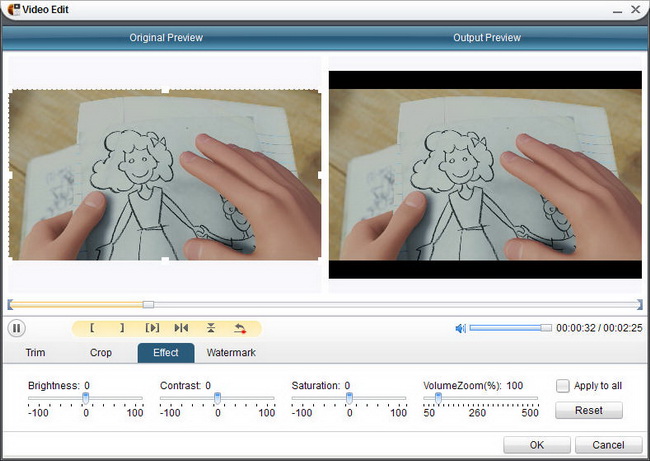Click the undo/revert arrow icon
The image size is (650, 461).
(x=240, y=328)
